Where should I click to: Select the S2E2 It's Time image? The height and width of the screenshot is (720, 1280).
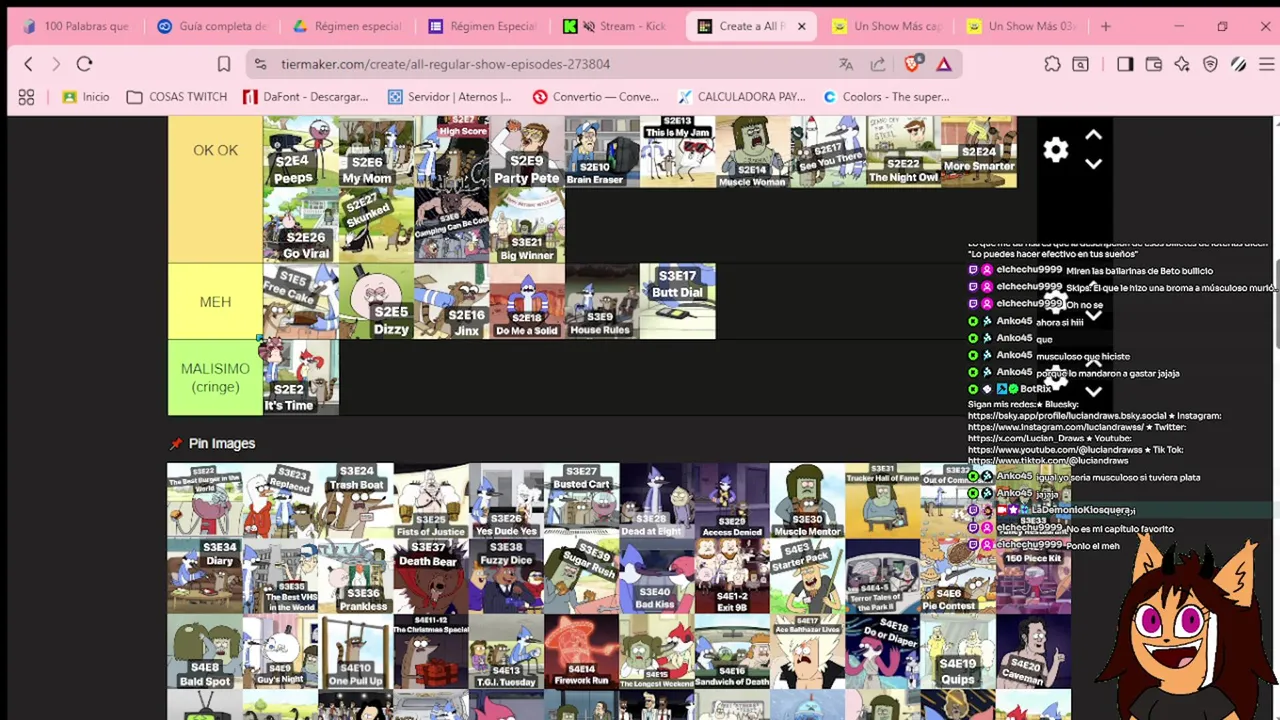pyautogui.click(x=300, y=378)
